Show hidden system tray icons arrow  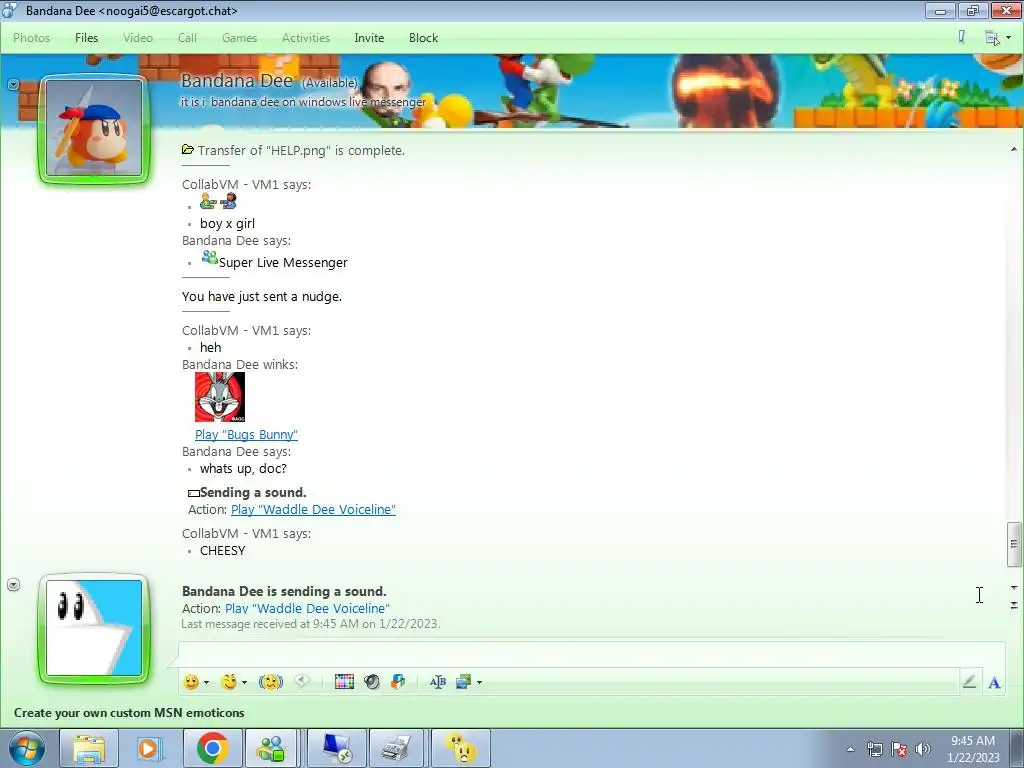(850, 749)
